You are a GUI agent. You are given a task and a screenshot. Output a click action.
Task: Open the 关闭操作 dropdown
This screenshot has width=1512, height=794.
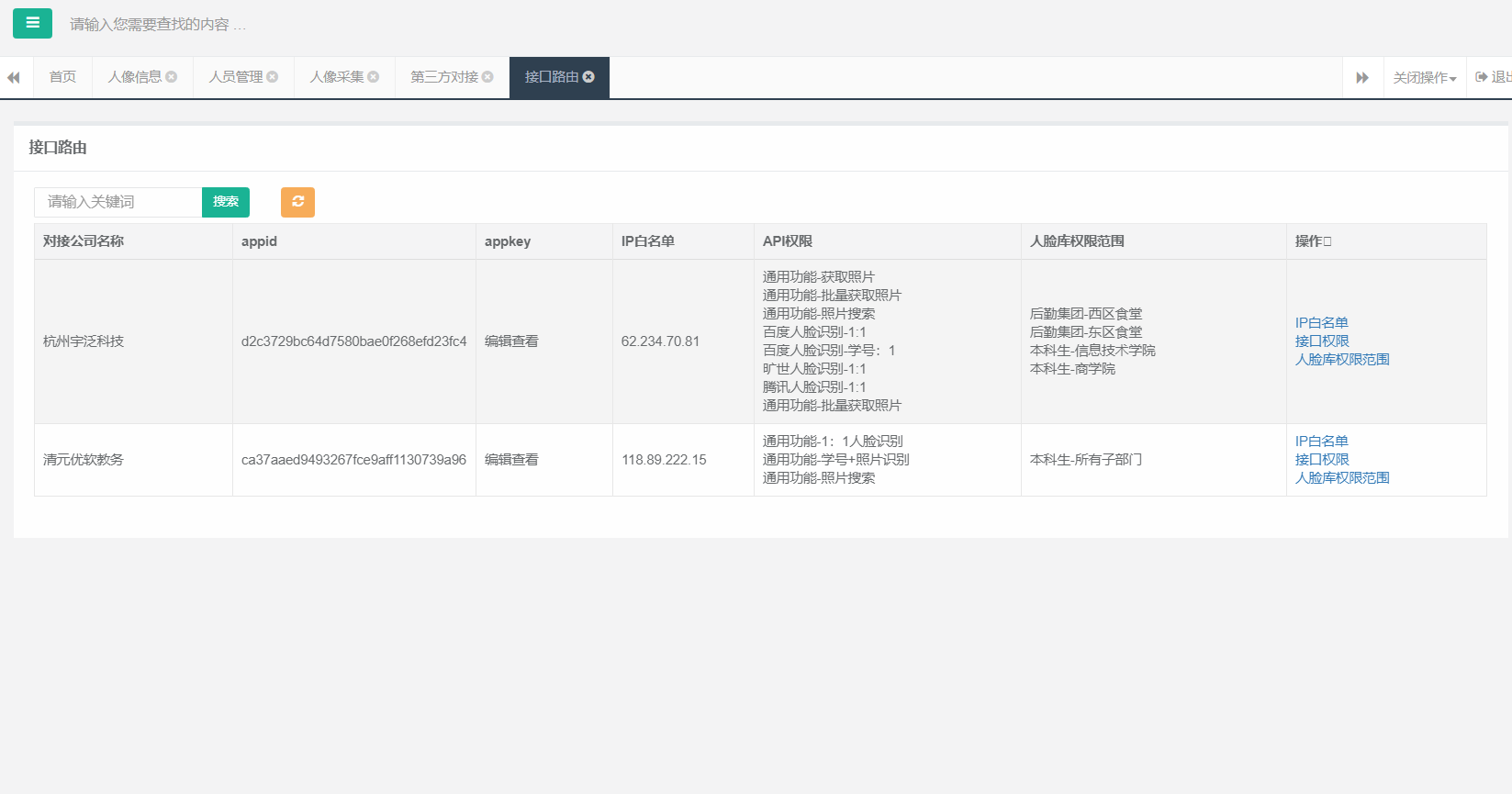[1424, 78]
